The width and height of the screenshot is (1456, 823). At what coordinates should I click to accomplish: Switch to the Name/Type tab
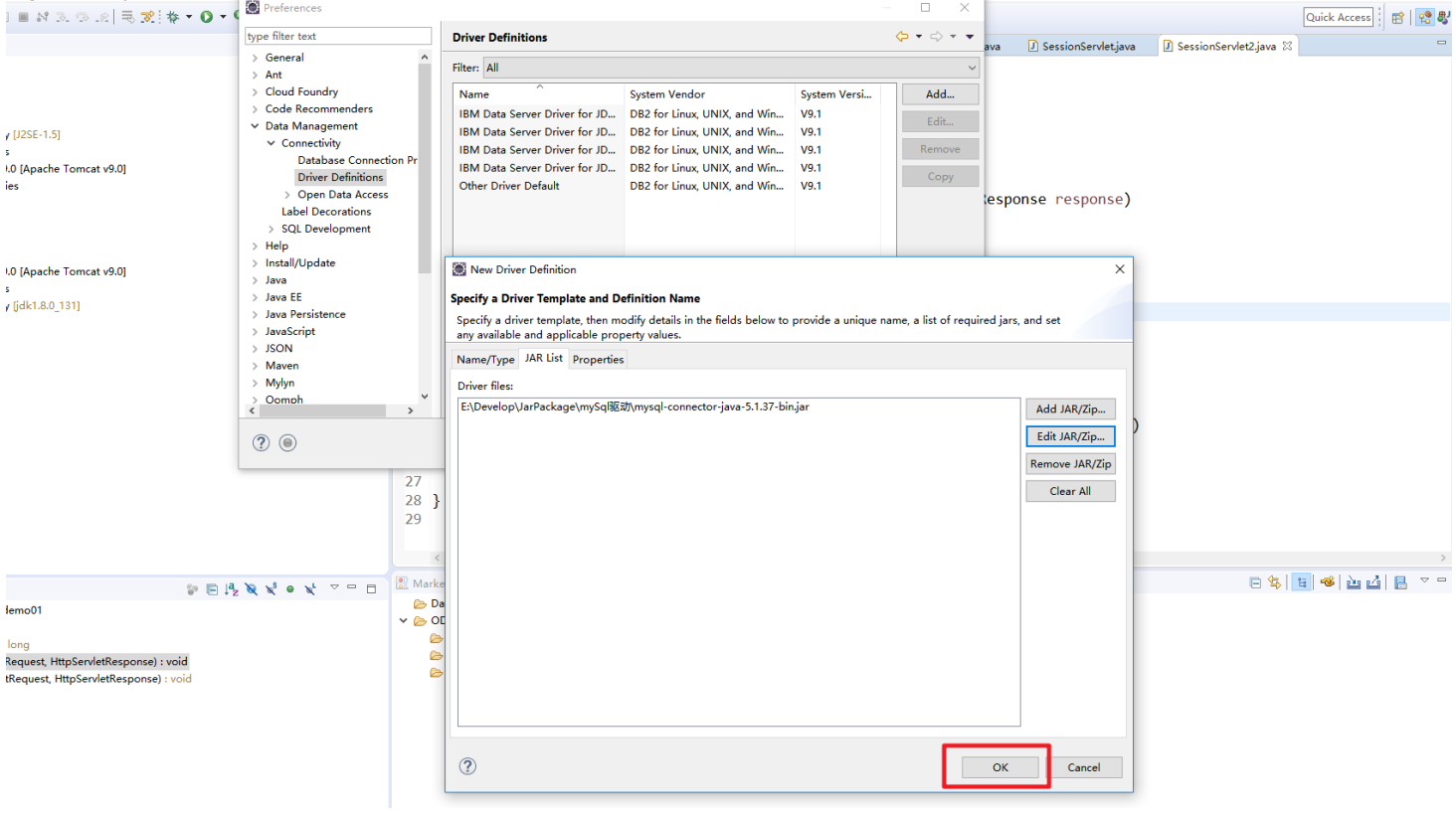(485, 360)
